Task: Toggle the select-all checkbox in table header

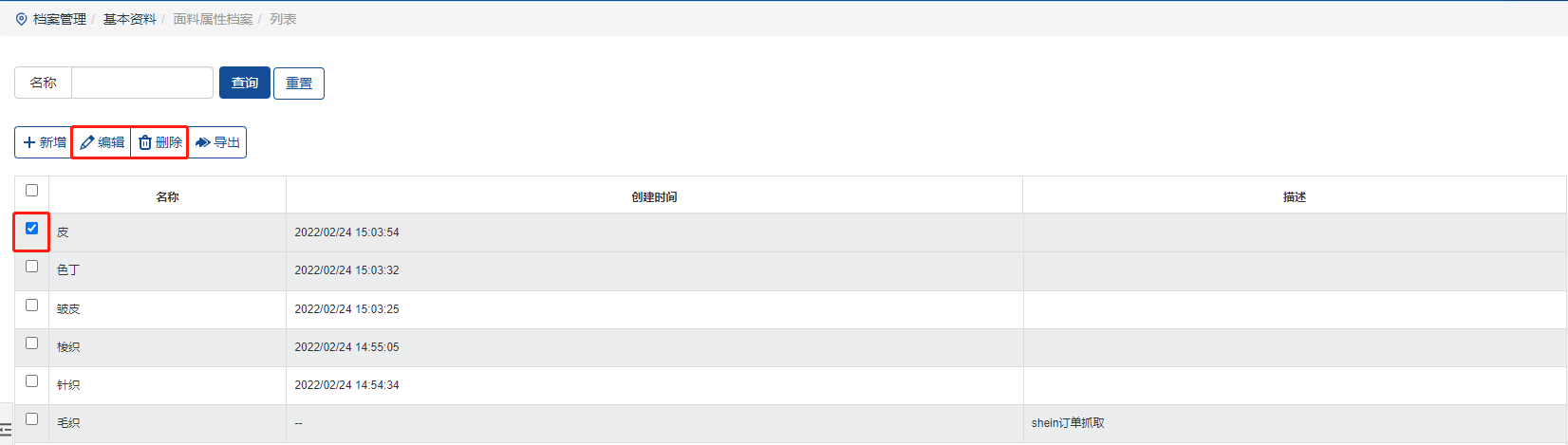Action: (31, 190)
